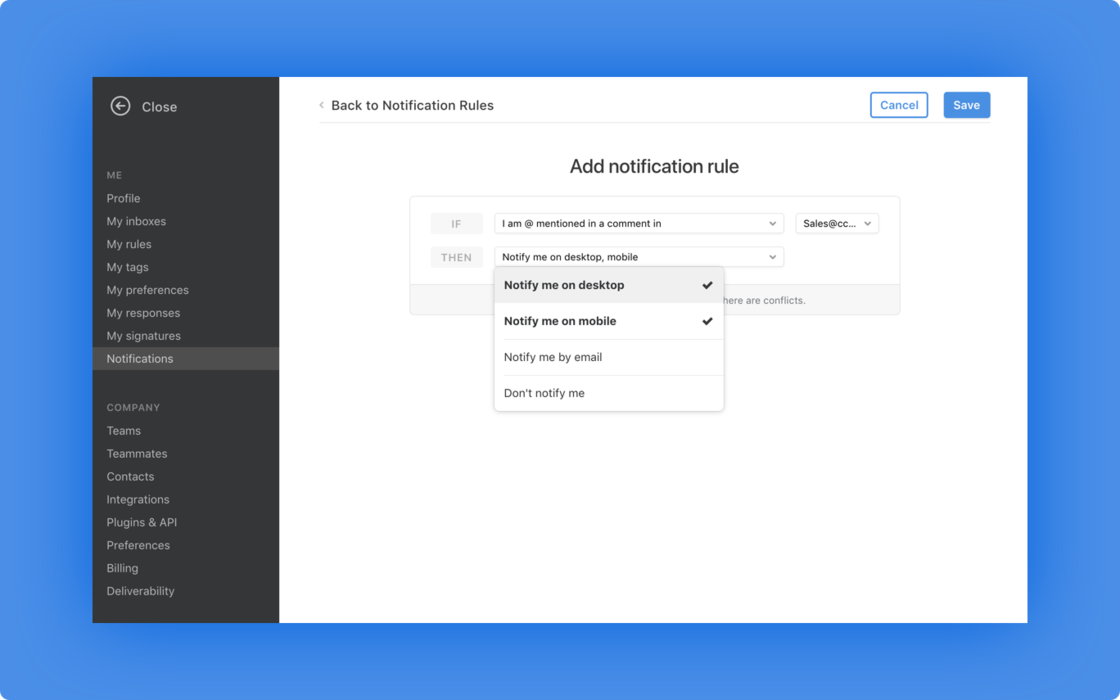Toggle the Notify me on desktop option

click(x=609, y=285)
